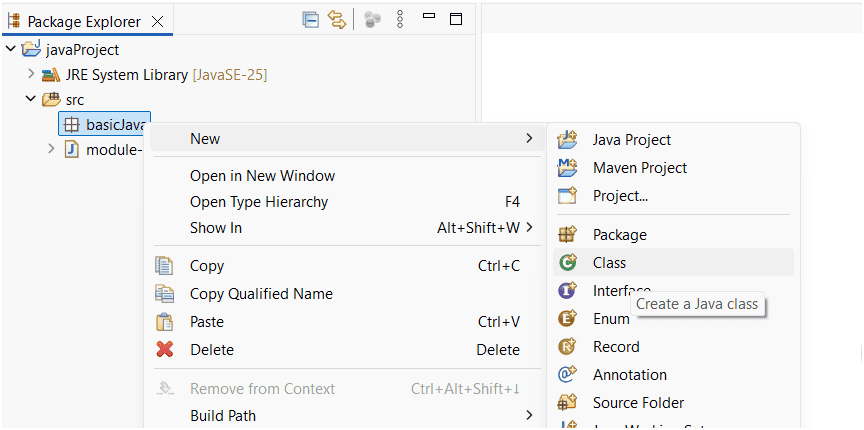This screenshot has width=864, height=430.
Task: Click the Copy Qualified Name icon
Action: pos(164,294)
